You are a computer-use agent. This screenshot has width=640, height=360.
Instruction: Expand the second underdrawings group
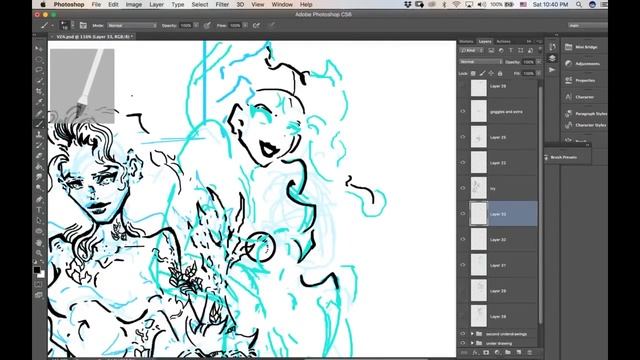click(472, 334)
